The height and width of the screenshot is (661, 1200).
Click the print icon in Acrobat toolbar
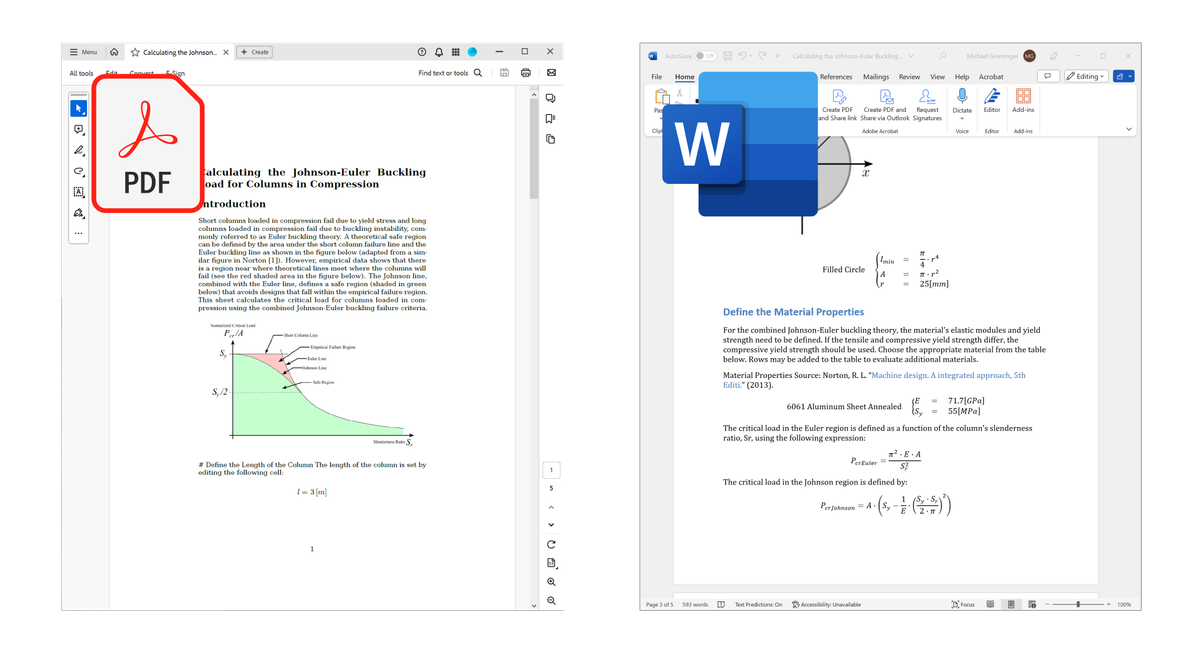coord(525,72)
